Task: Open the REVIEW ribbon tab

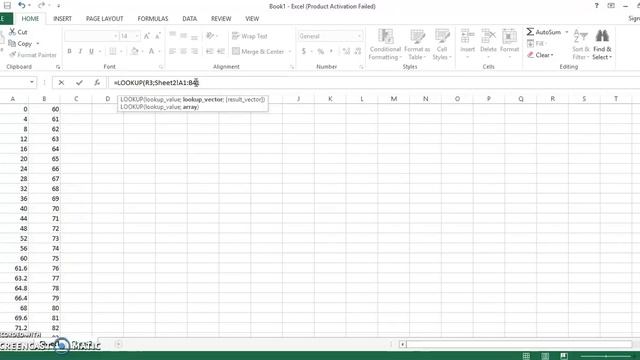Action: pos(221,19)
